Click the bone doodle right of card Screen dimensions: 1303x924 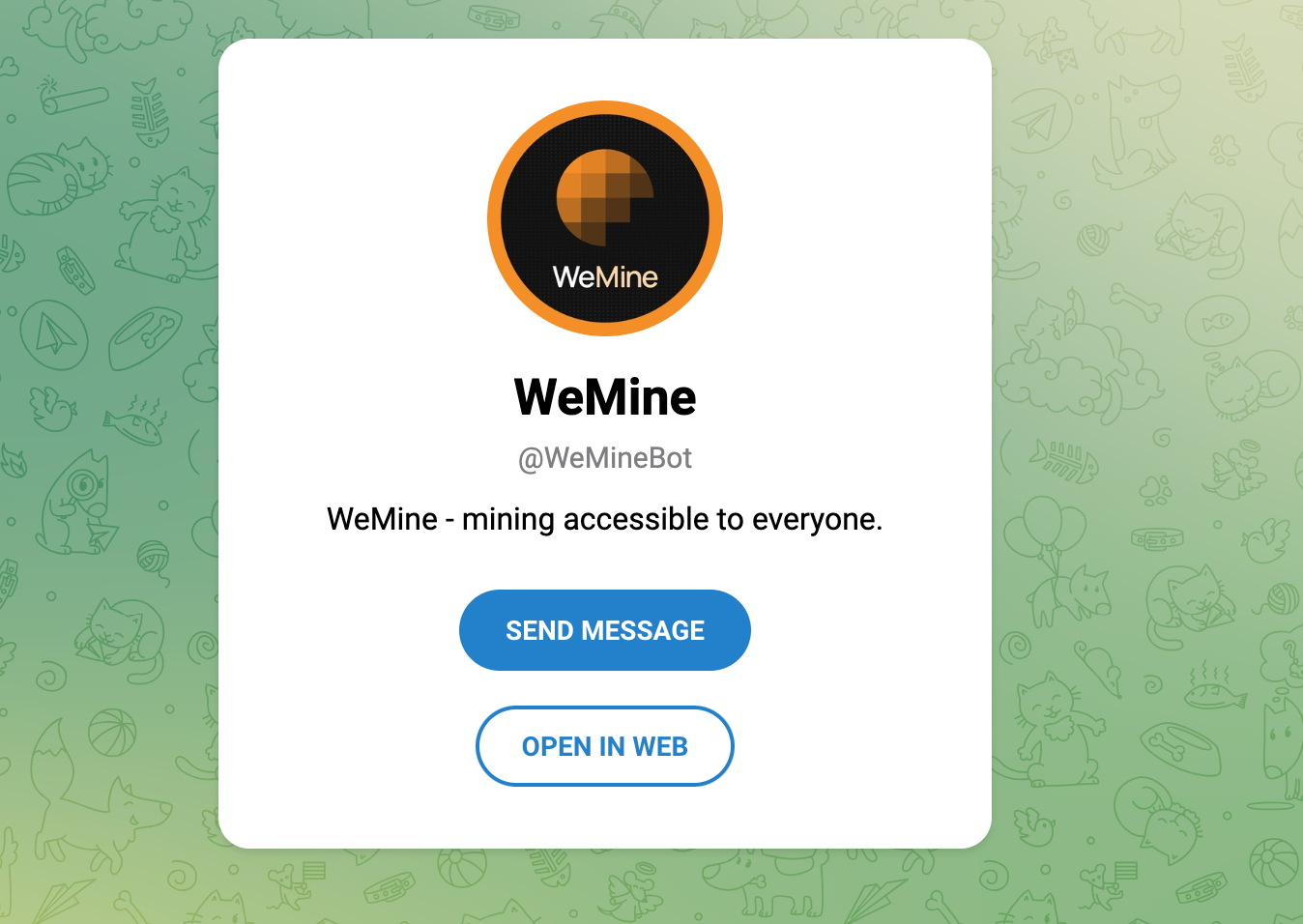click(1136, 302)
